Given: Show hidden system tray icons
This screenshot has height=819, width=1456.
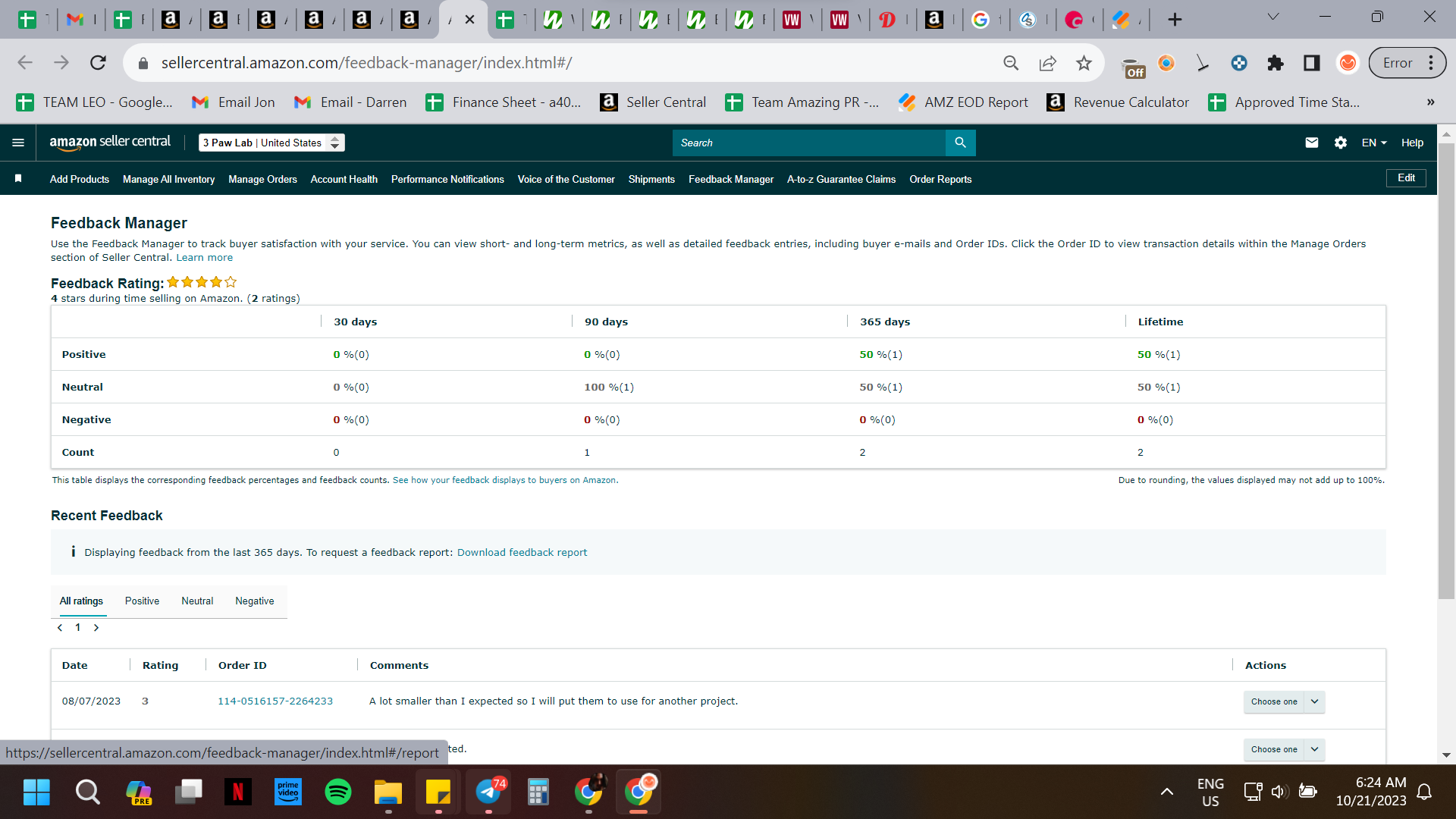Looking at the screenshot, I should (1167, 792).
